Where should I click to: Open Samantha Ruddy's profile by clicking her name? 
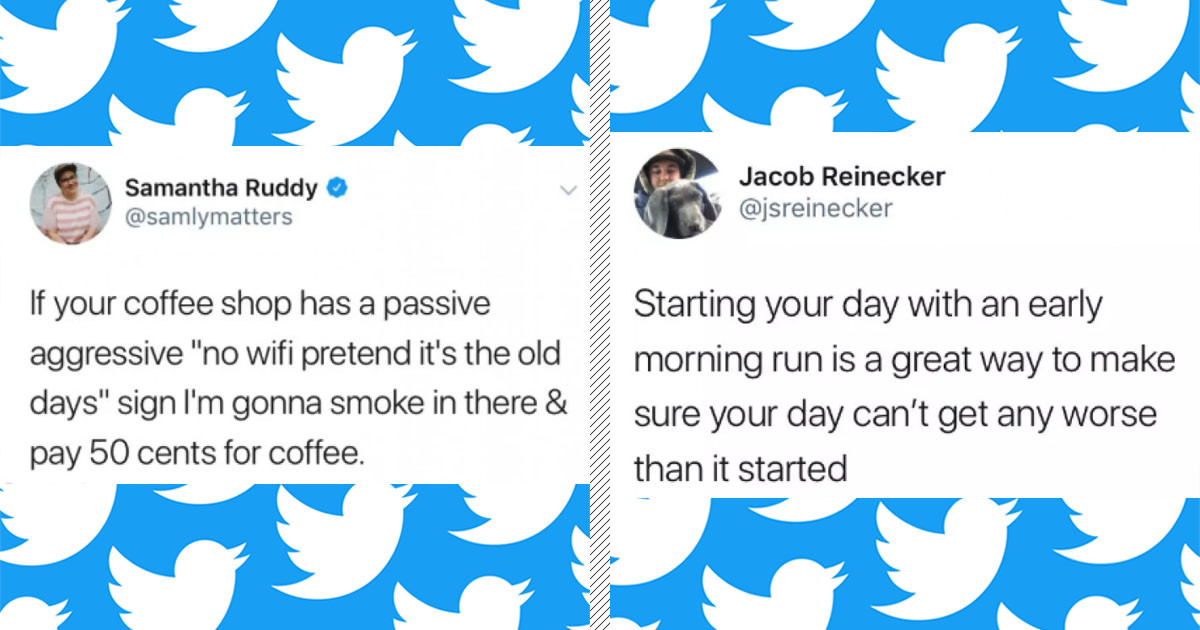point(219,187)
